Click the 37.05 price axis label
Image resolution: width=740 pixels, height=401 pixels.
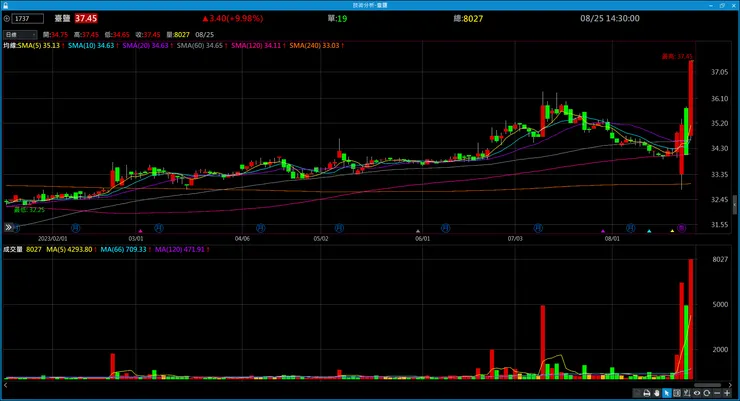tap(719, 72)
